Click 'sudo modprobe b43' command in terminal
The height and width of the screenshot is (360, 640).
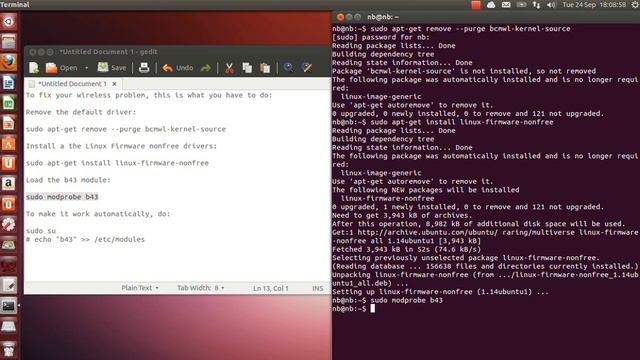point(407,300)
